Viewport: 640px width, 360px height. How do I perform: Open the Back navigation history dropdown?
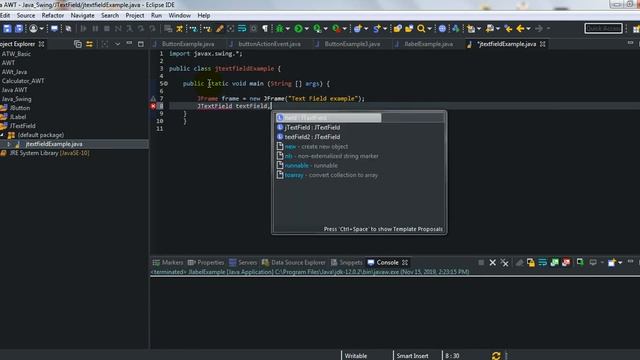pyautogui.click(x=529, y=29)
